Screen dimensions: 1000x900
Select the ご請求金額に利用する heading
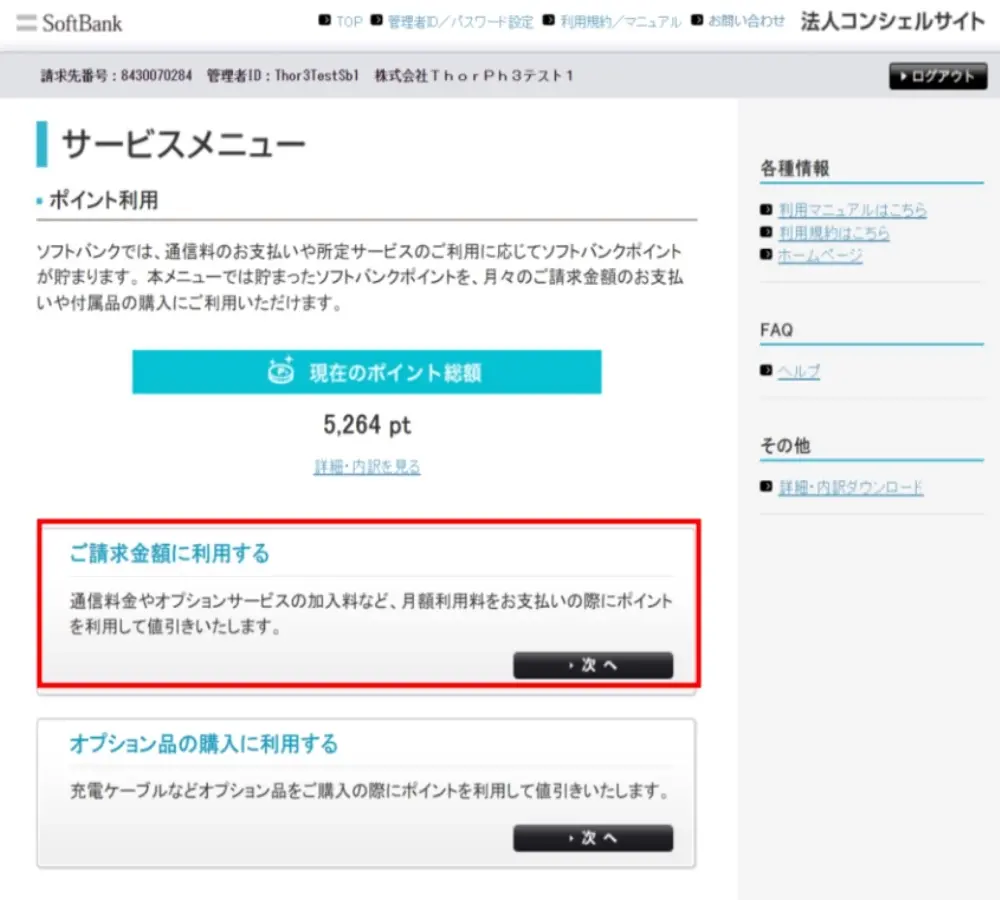coord(170,553)
